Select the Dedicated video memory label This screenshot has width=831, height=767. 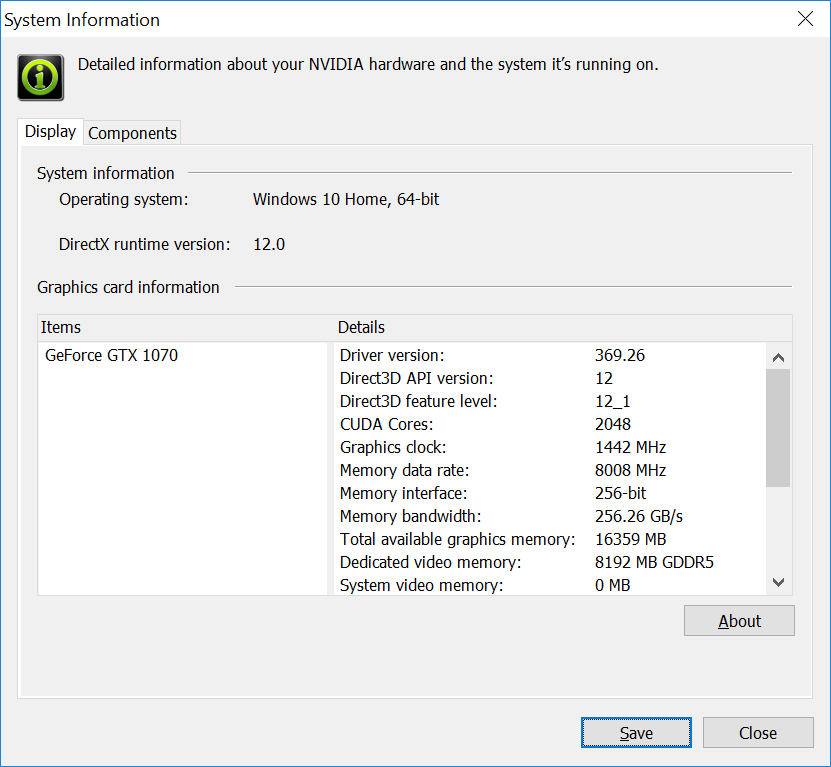pyautogui.click(x=430, y=562)
